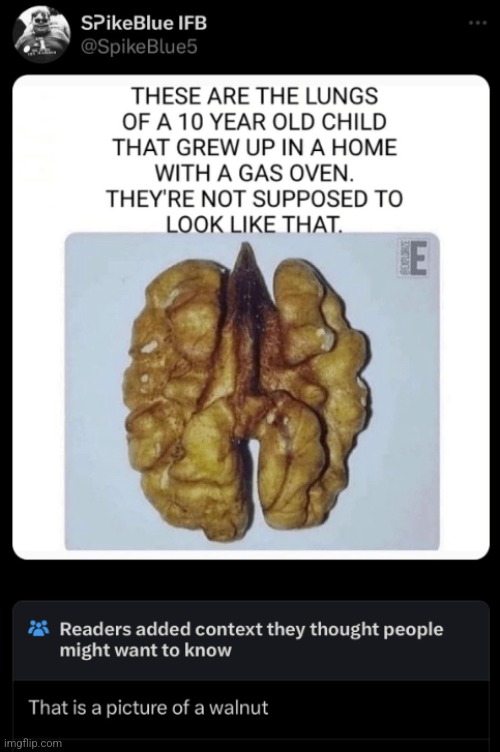
Task: Click the imgflip.com watermark
Action: (32, 743)
